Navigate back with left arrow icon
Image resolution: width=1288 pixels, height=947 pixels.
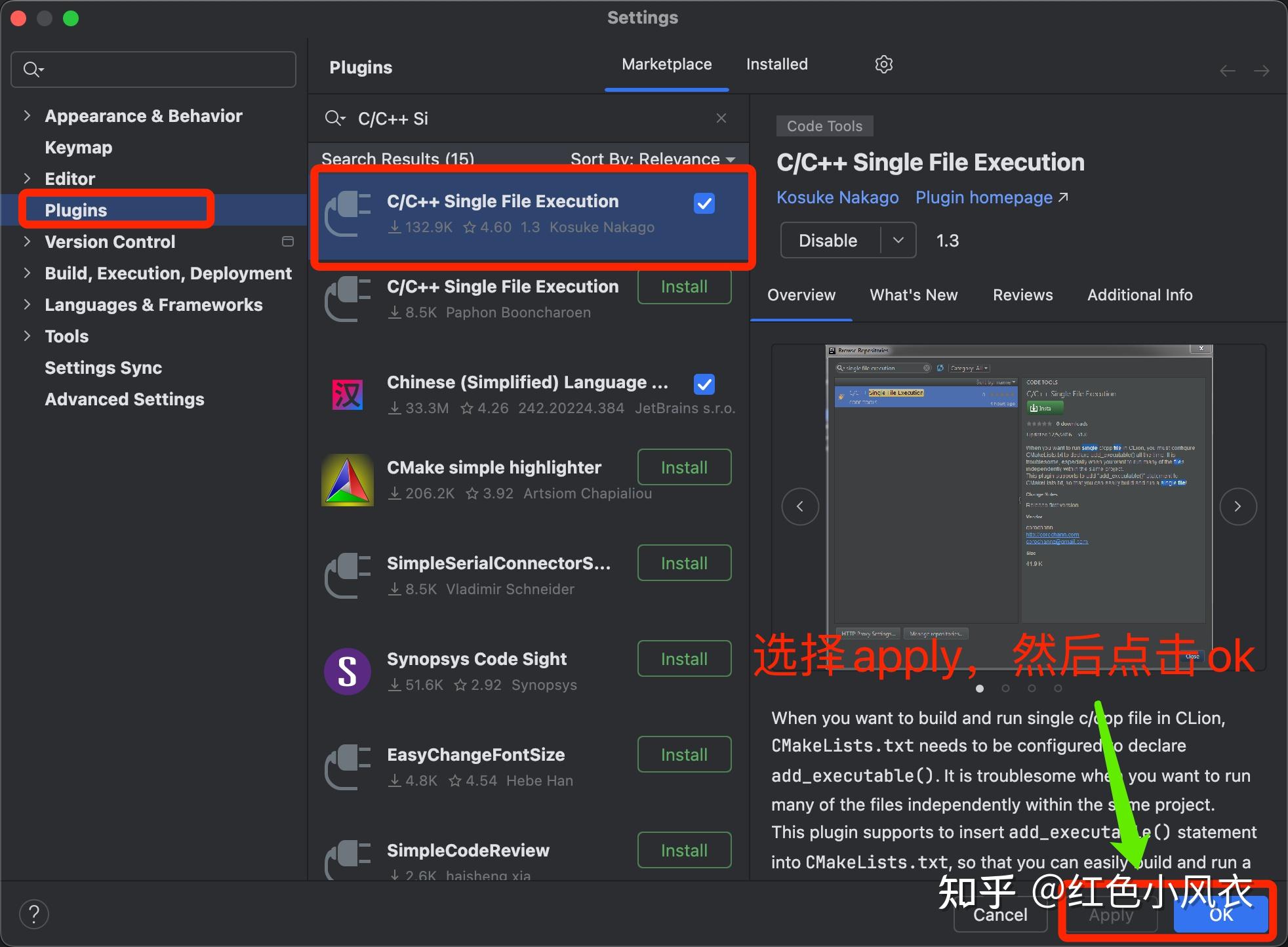pyautogui.click(x=1227, y=71)
